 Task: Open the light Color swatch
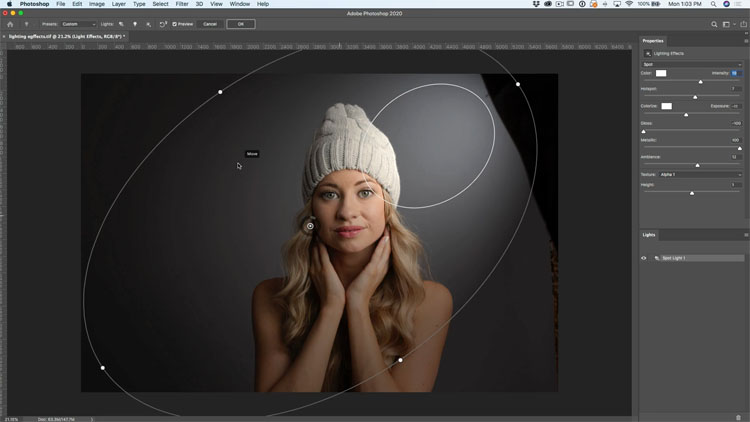tap(661, 73)
